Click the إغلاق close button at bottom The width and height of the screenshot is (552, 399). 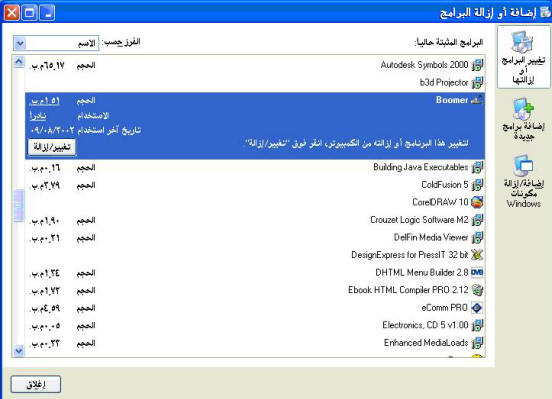[x=36, y=385]
